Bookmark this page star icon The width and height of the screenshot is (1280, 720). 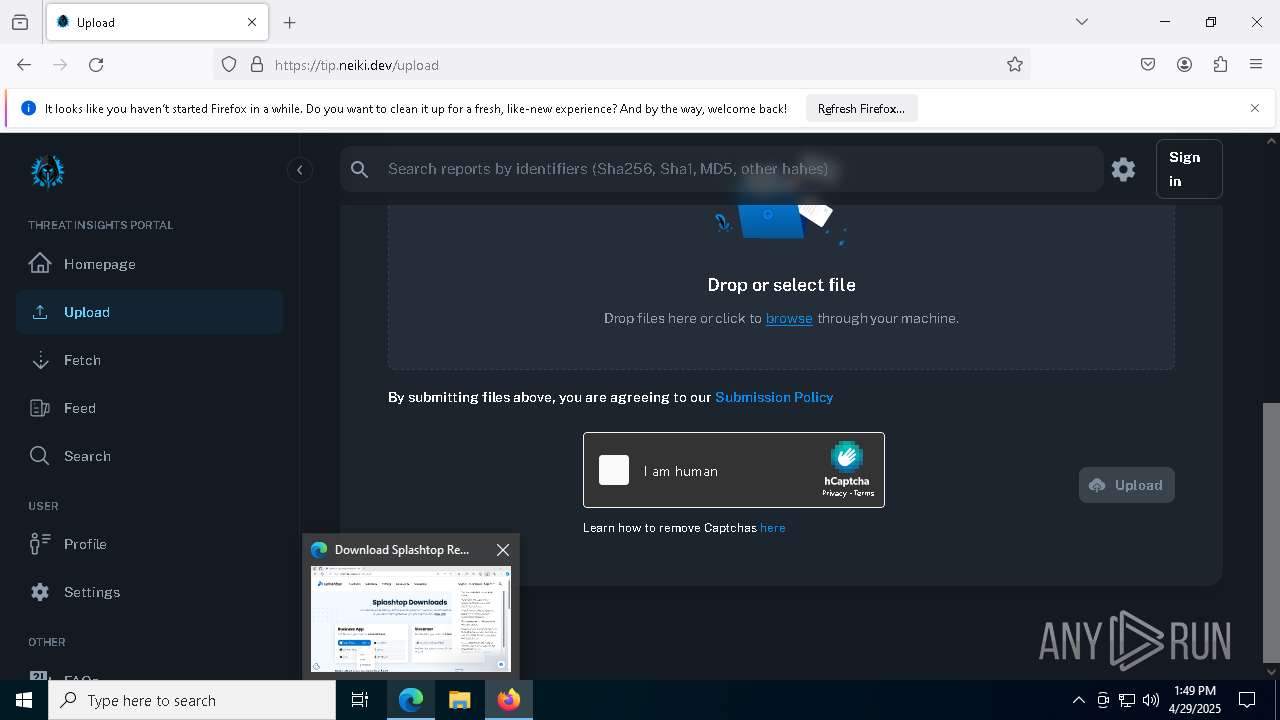pos(1015,64)
